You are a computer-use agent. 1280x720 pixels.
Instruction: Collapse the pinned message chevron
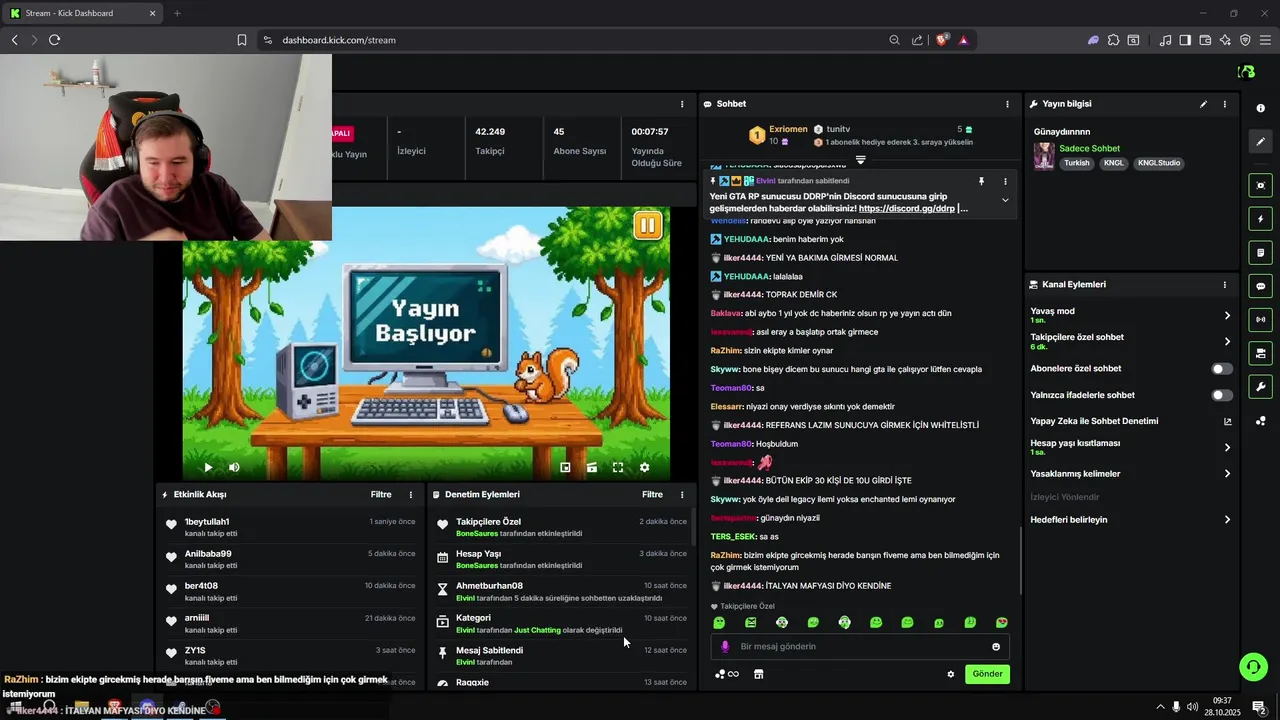coord(1005,200)
